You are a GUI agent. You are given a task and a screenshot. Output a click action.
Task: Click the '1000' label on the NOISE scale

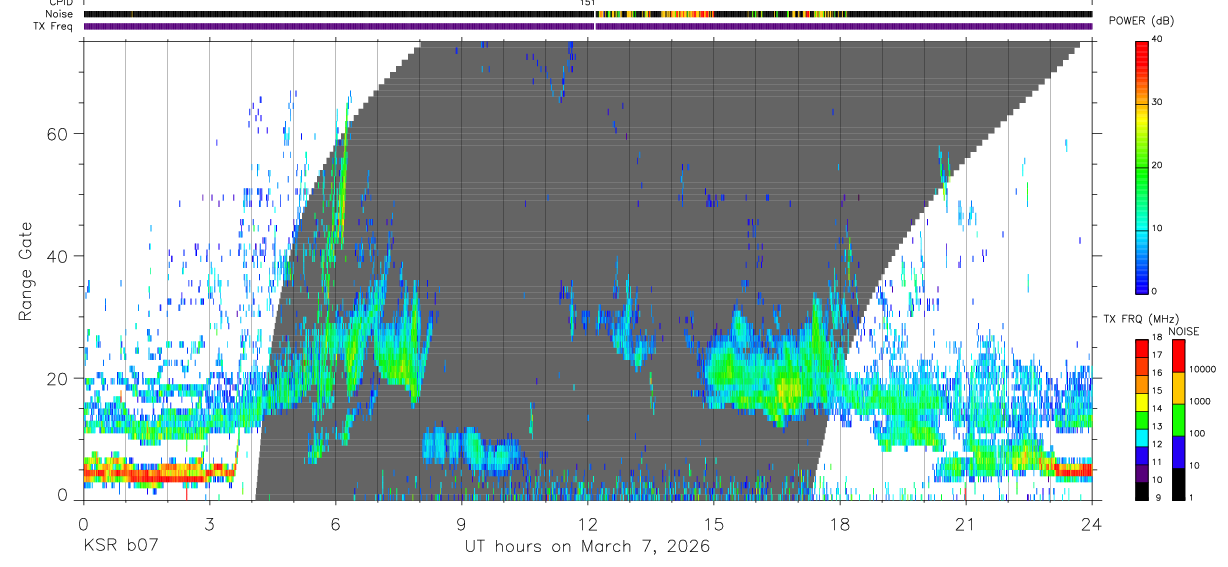[1198, 400]
